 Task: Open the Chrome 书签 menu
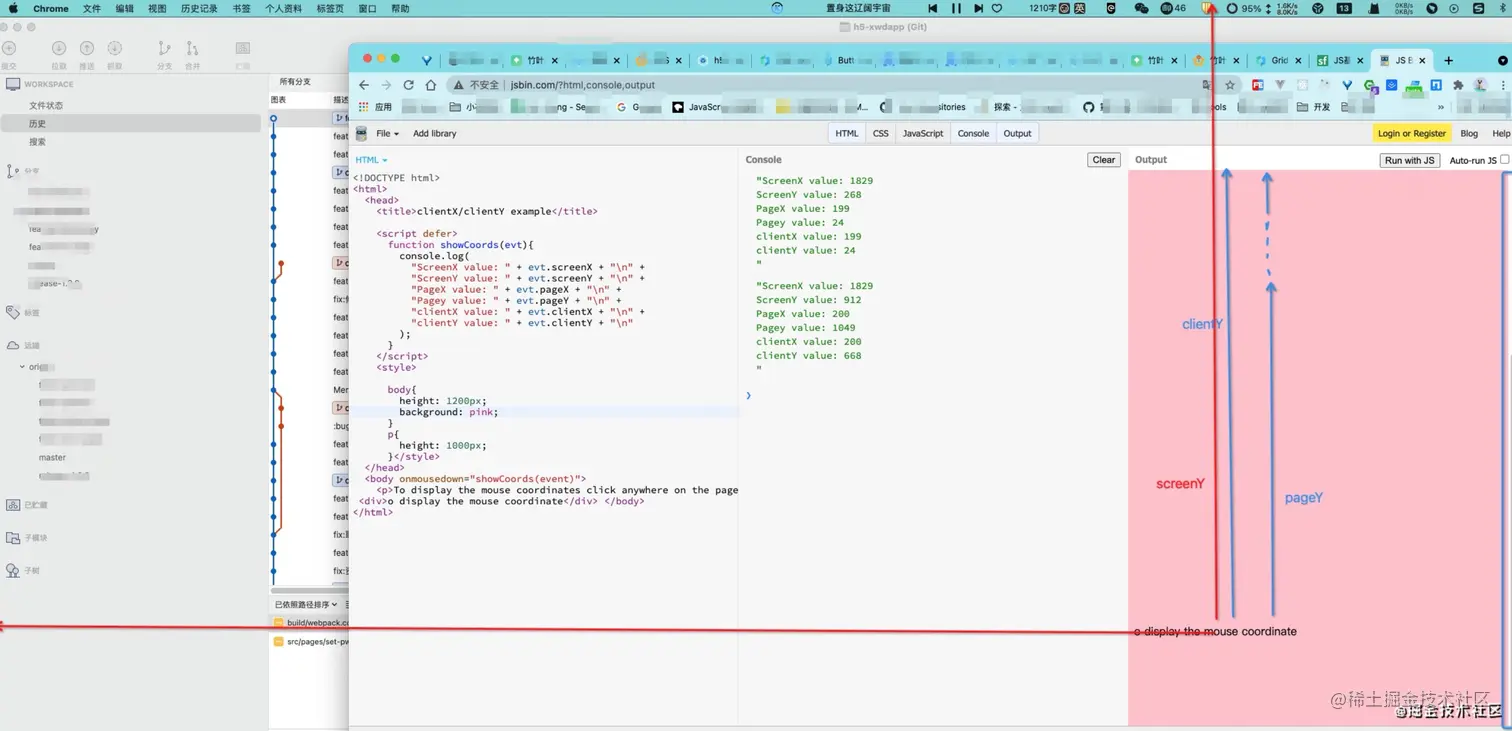tap(241, 8)
